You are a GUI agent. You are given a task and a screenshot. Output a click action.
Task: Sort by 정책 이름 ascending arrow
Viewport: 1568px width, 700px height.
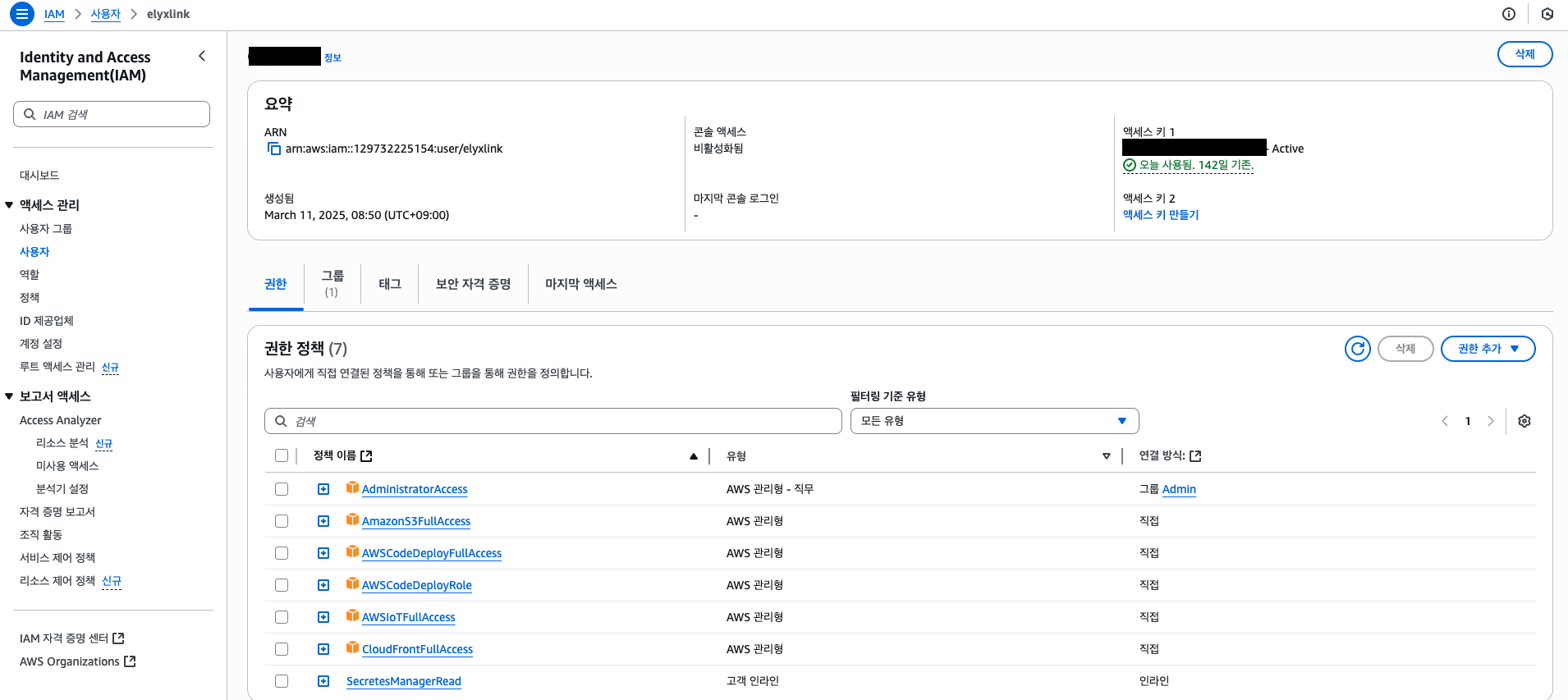click(x=694, y=456)
